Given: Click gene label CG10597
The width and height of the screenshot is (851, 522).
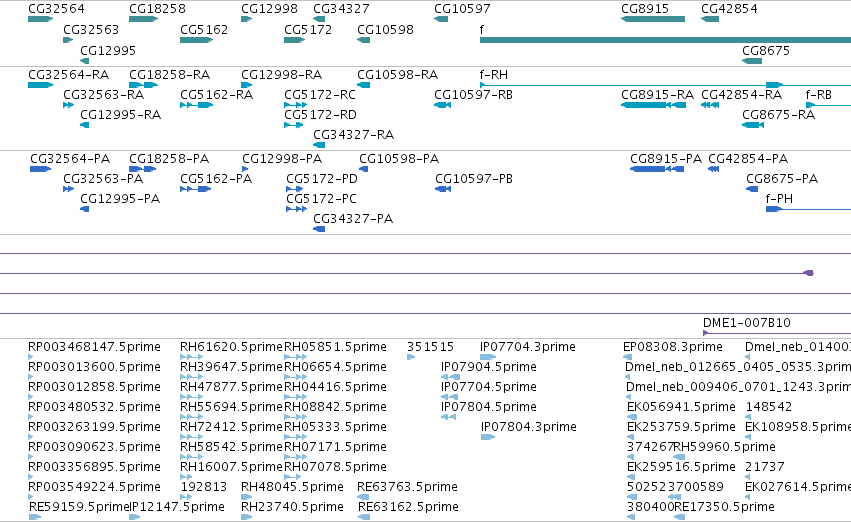Looking at the screenshot, I should [x=462, y=9].
